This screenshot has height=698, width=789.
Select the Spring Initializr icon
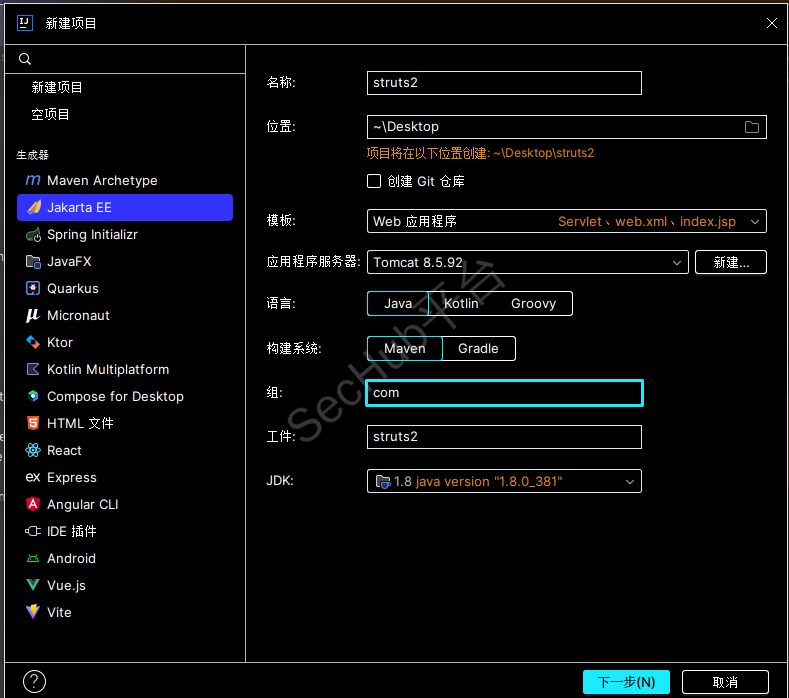pyautogui.click(x=33, y=235)
